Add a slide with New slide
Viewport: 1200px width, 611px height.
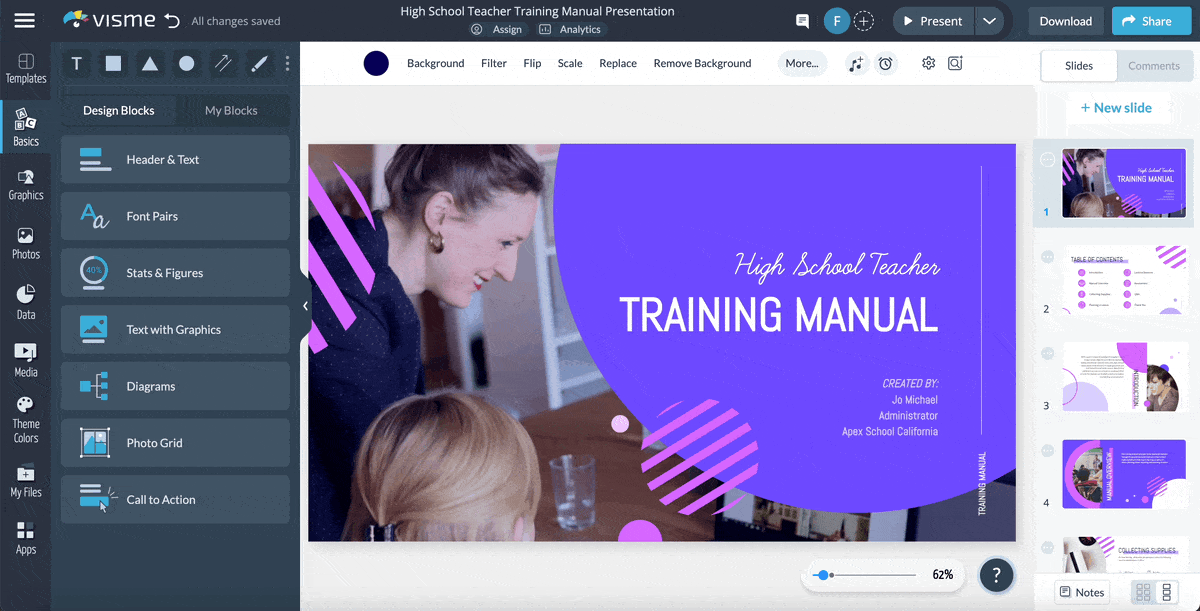(1115, 108)
